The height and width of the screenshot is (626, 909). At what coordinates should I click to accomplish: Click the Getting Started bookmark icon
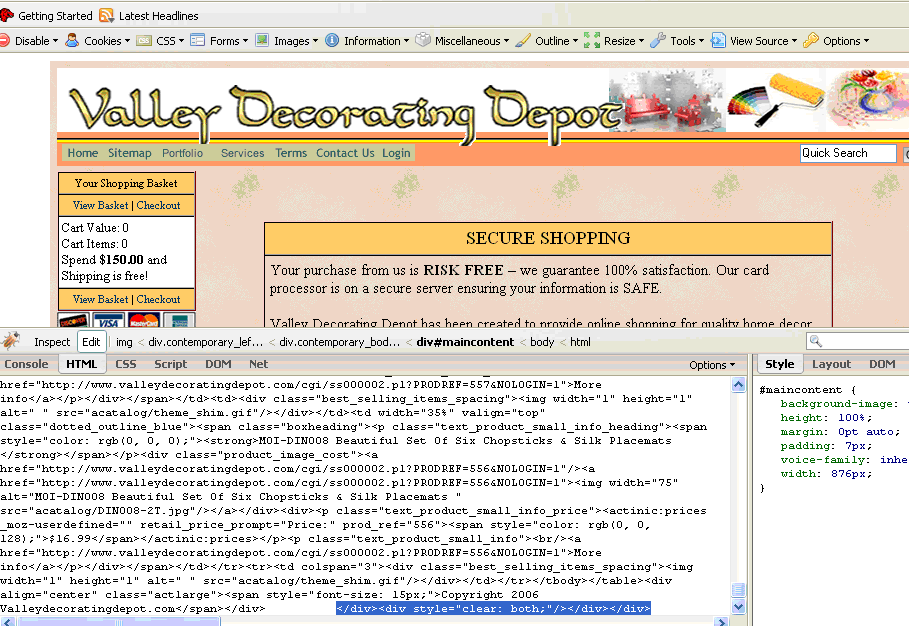coord(6,16)
